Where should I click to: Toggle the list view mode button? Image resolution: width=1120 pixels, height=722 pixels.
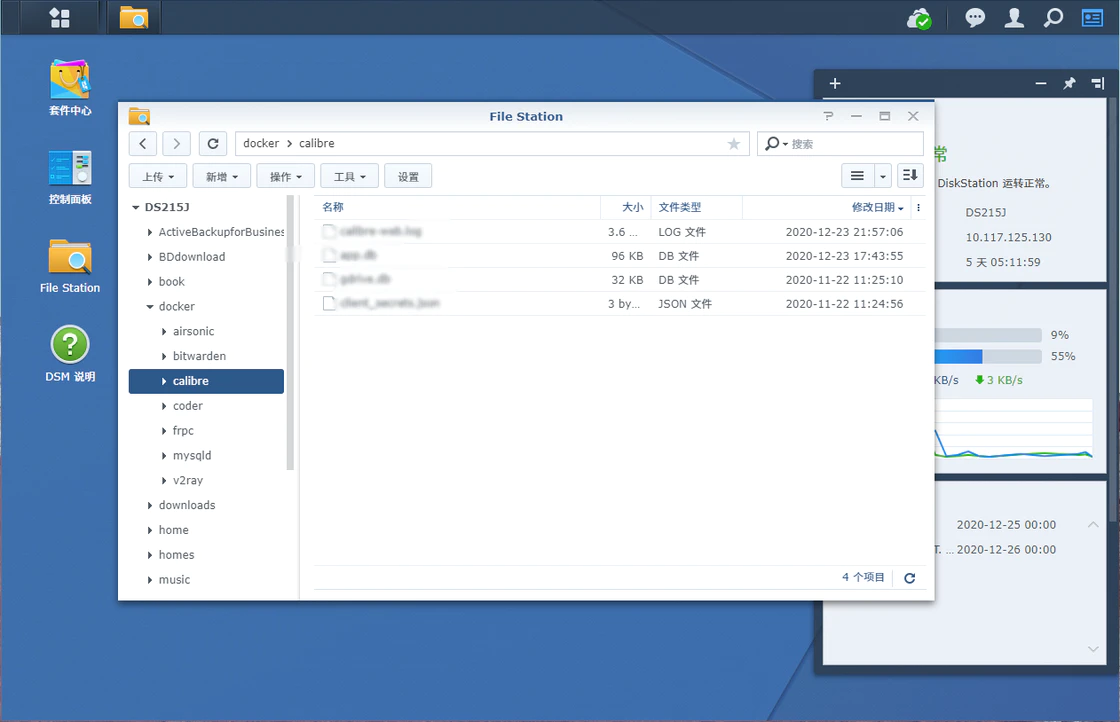pos(857,176)
